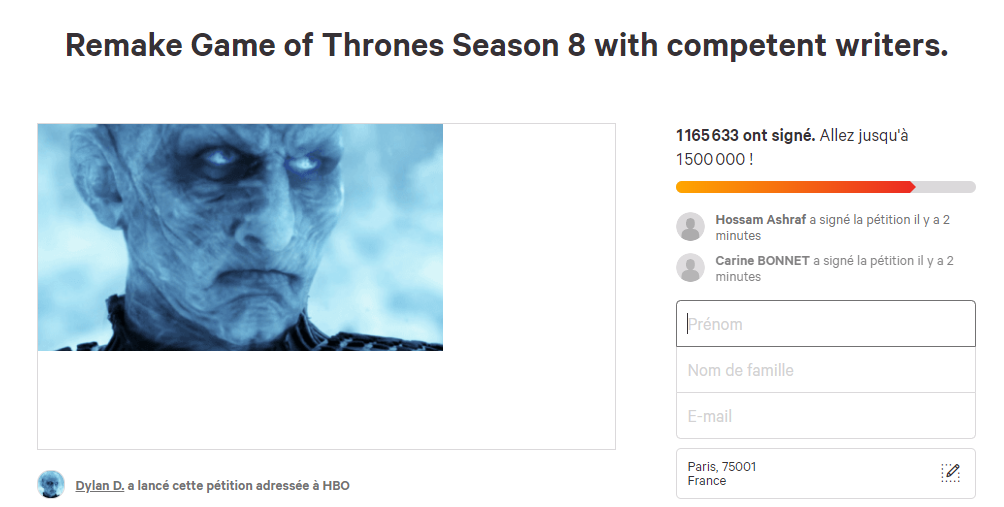1004x507 pixels.
Task: Click the word France in location box
Action: click(707, 481)
